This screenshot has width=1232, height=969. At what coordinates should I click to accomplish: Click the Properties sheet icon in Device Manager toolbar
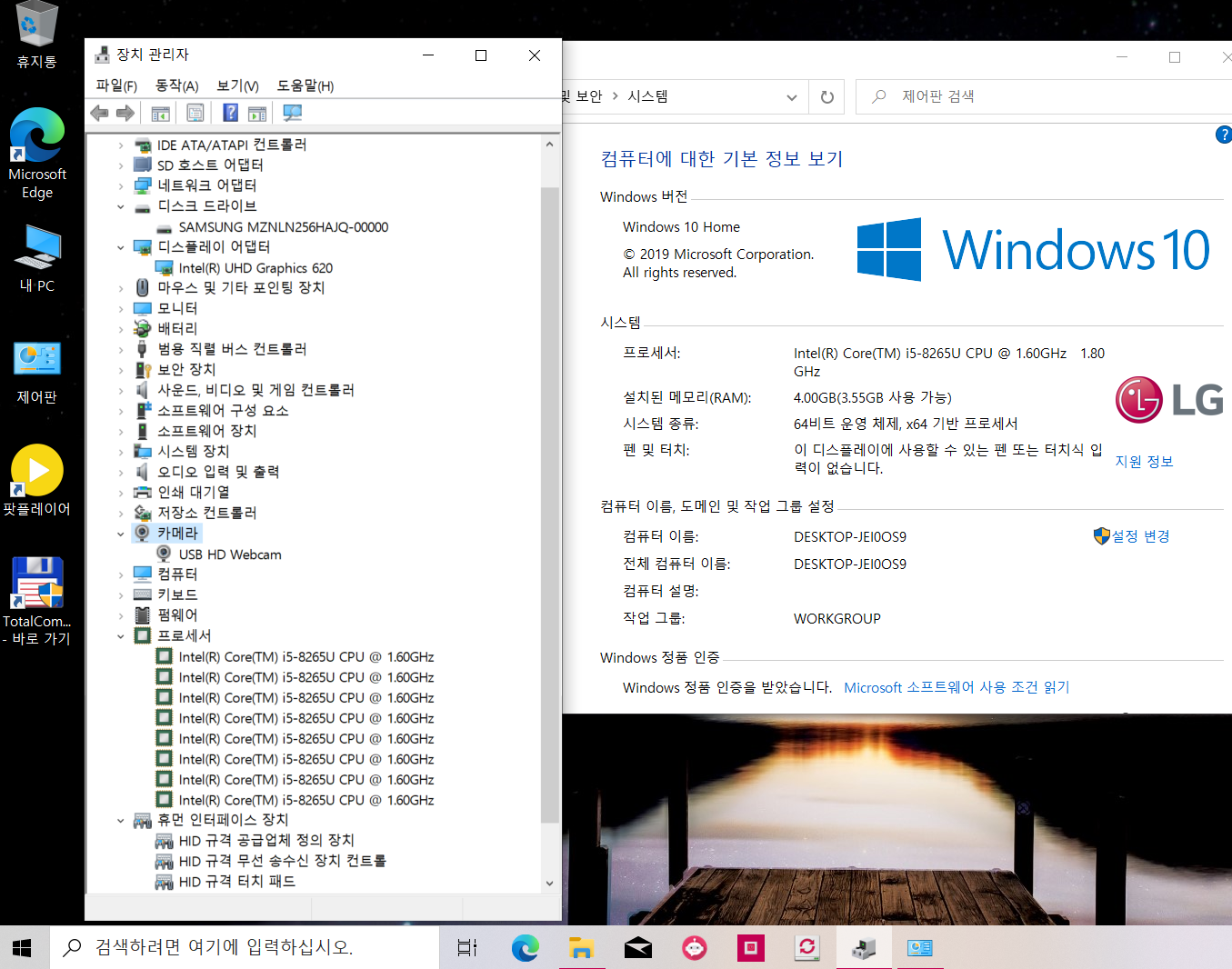pyautogui.click(x=195, y=113)
